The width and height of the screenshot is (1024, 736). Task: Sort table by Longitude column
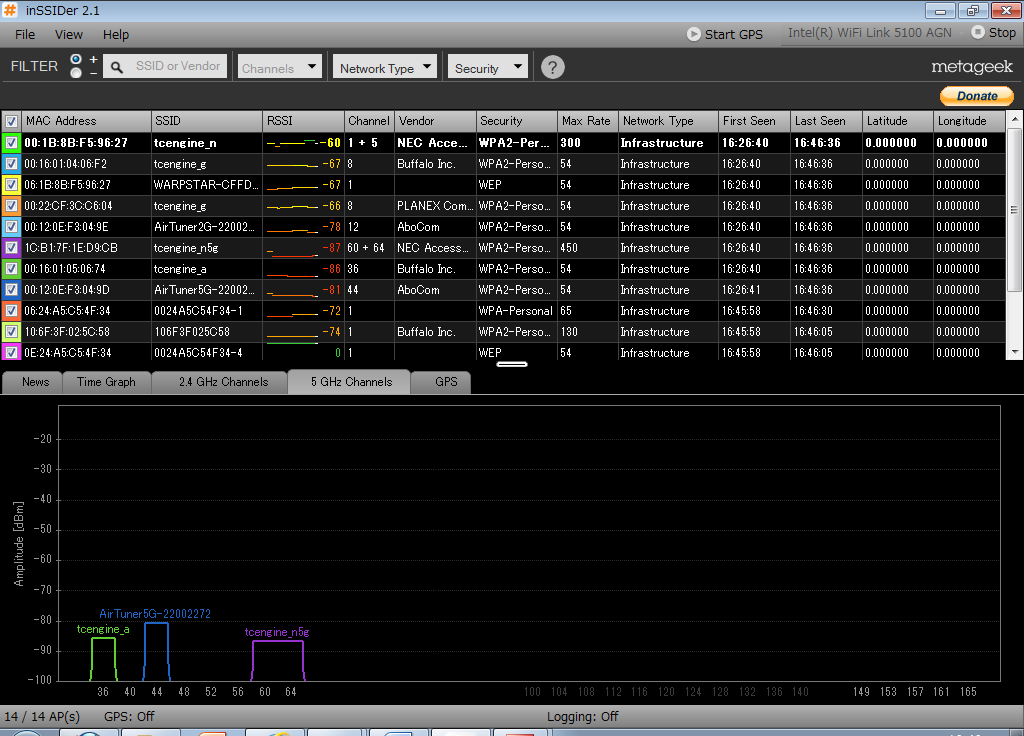pyautogui.click(x=970, y=121)
